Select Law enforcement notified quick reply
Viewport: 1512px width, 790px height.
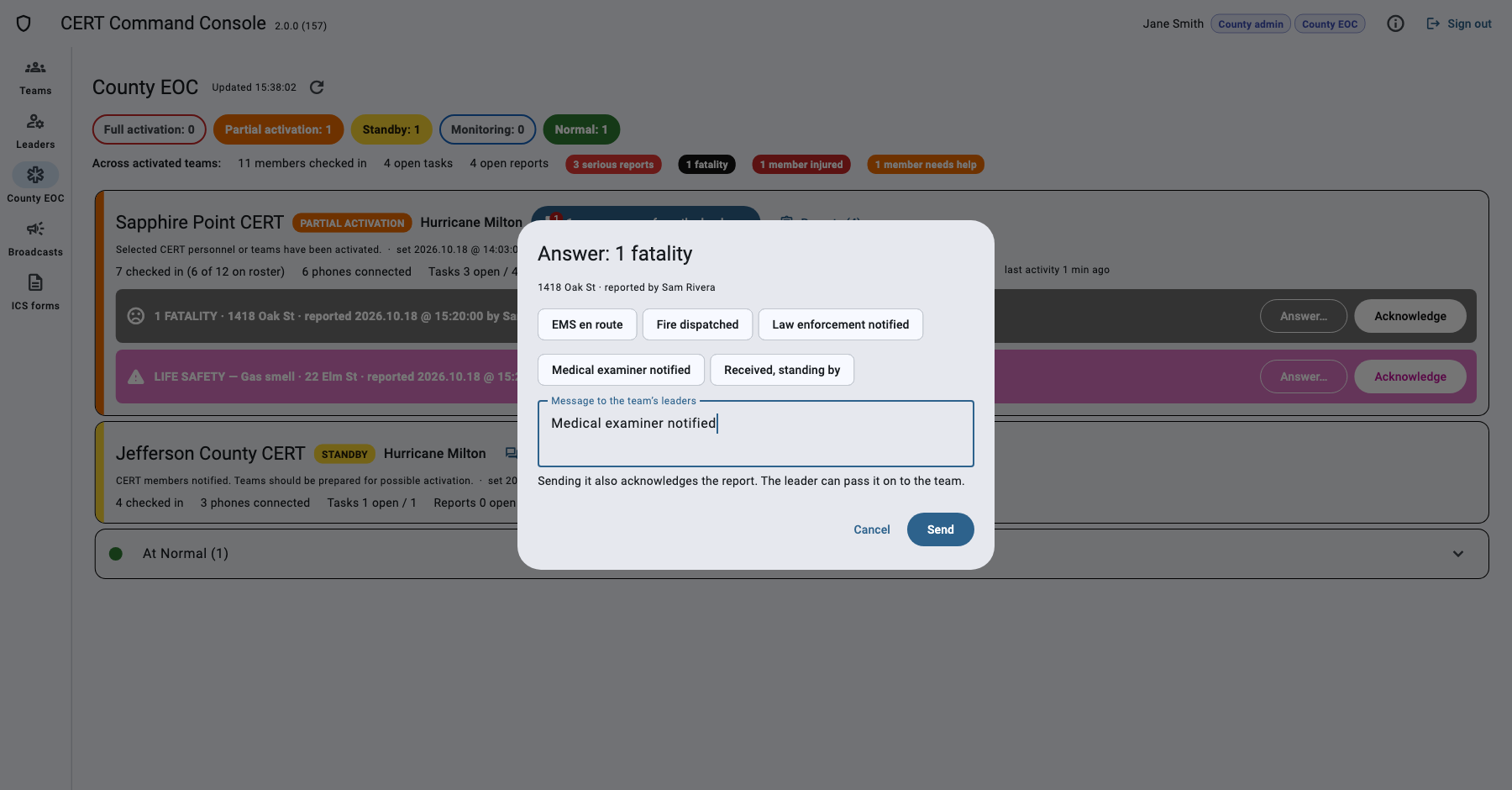pyautogui.click(x=841, y=324)
